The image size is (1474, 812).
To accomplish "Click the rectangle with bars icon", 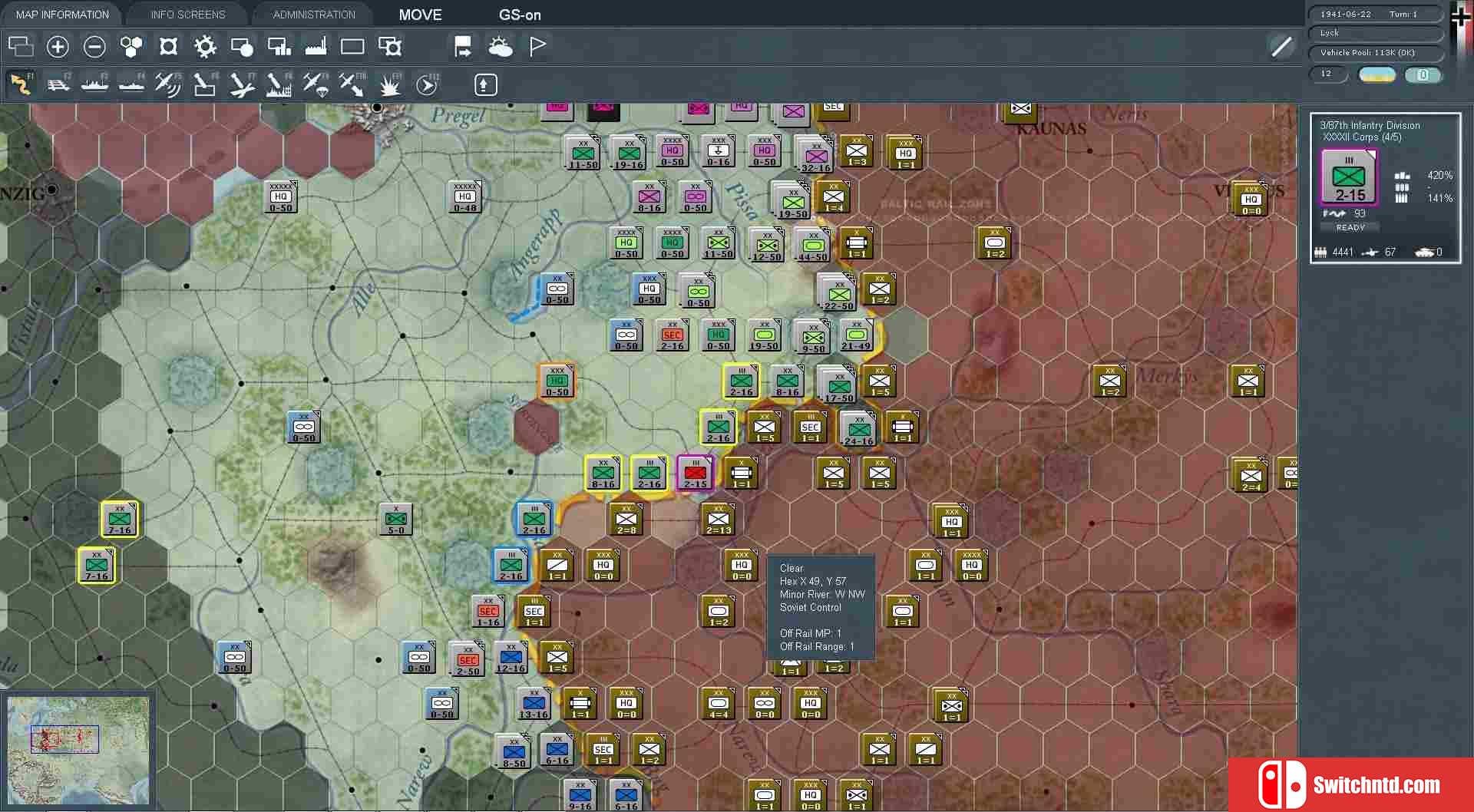I will [279, 47].
